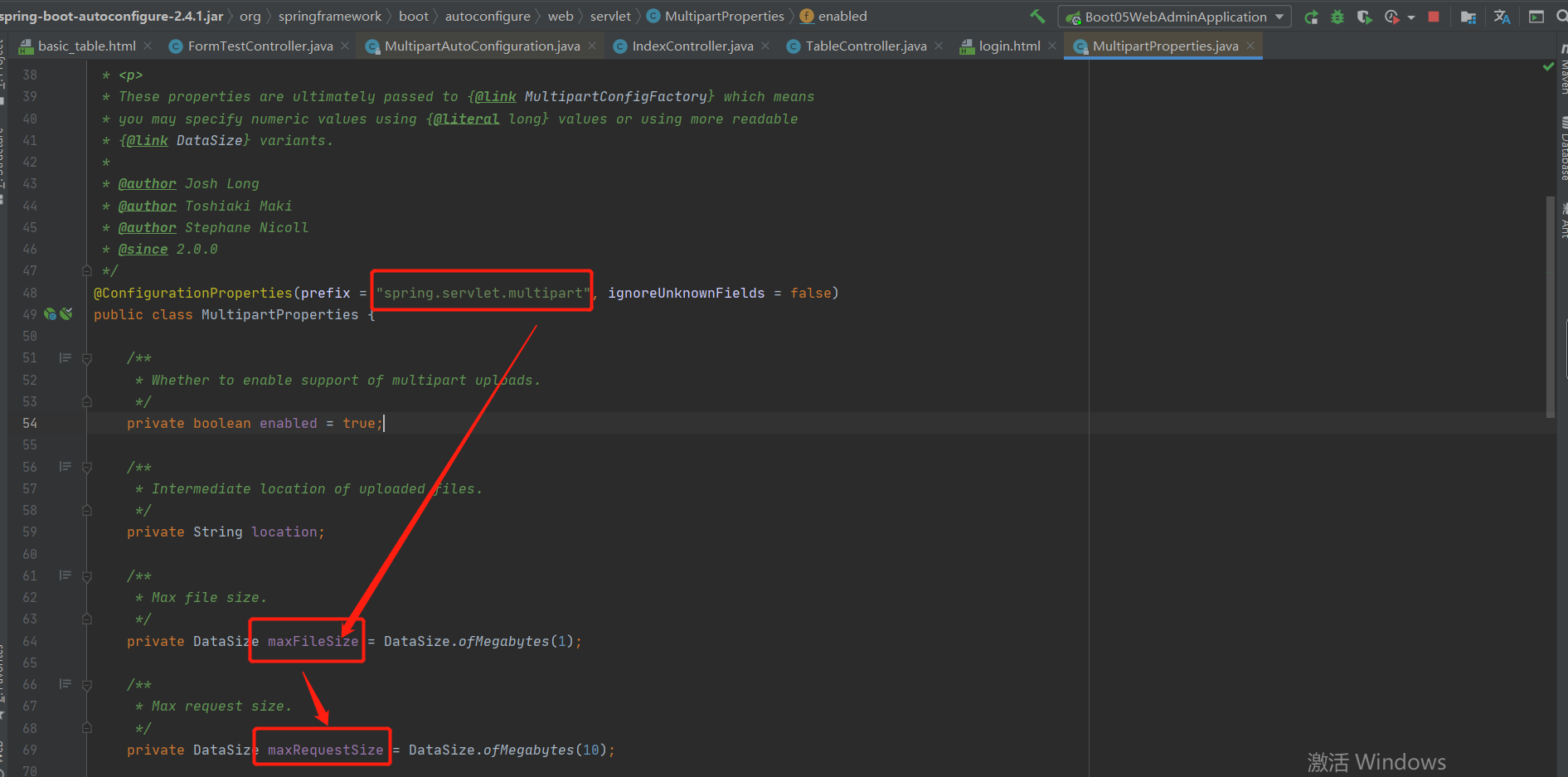Open the Boot05WebAdminApplication run configuration dropdown
The image size is (1568, 777).
(1175, 17)
